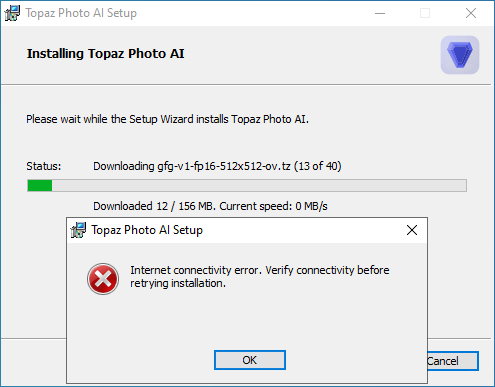Screen dimensions: 495x387
Task: Click the Status: label
Action: [x=44, y=166]
